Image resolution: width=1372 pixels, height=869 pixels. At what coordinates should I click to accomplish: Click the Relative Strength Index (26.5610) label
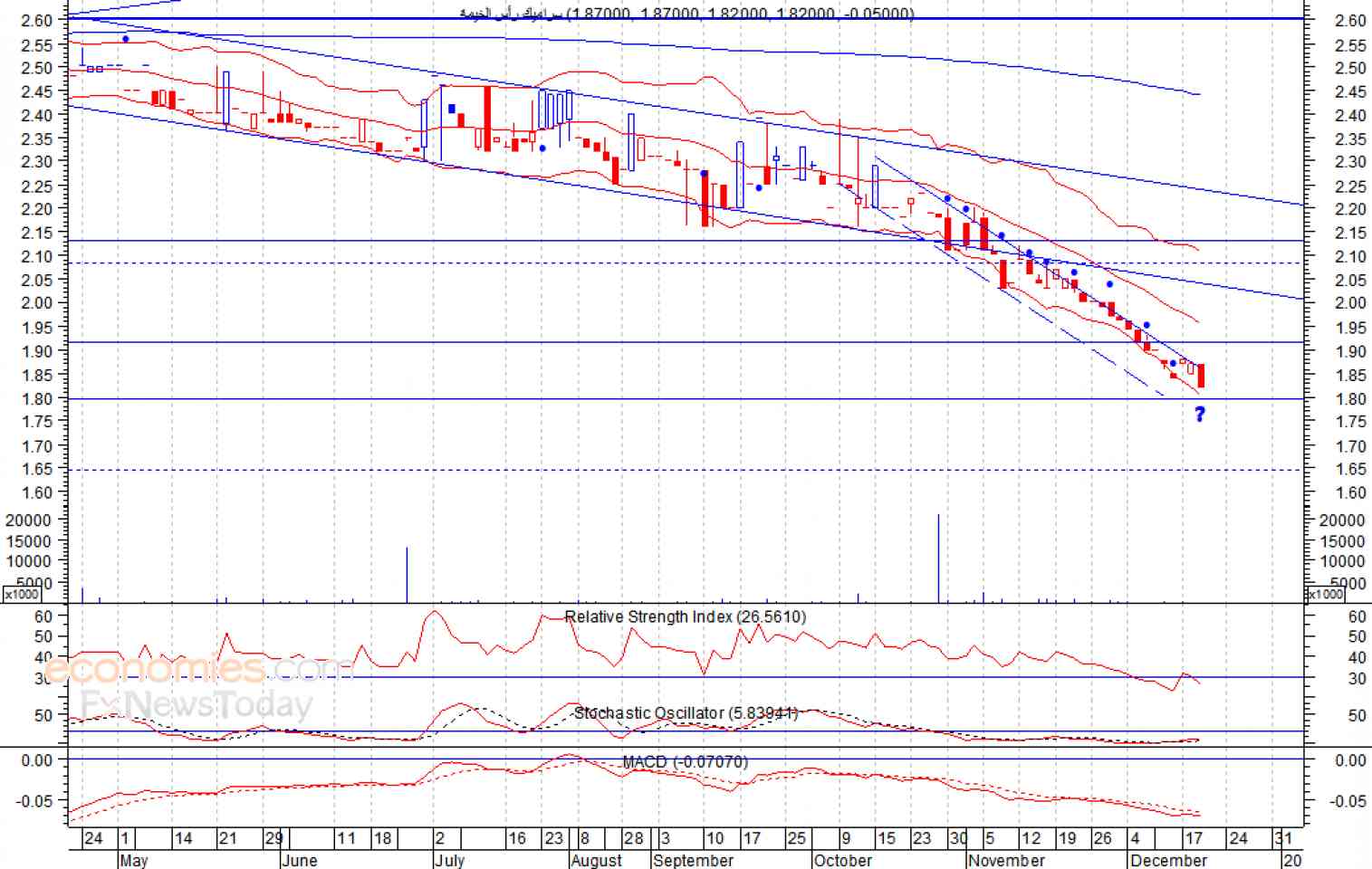click(685, 617)
